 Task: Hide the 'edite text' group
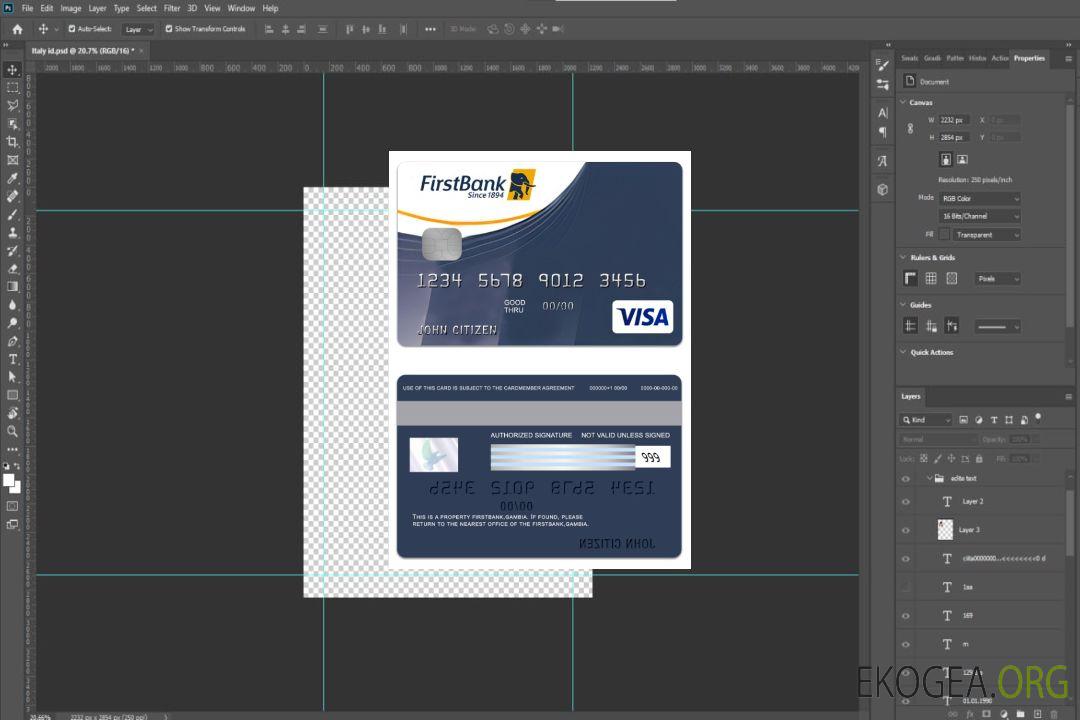click(x=906, y=479)
